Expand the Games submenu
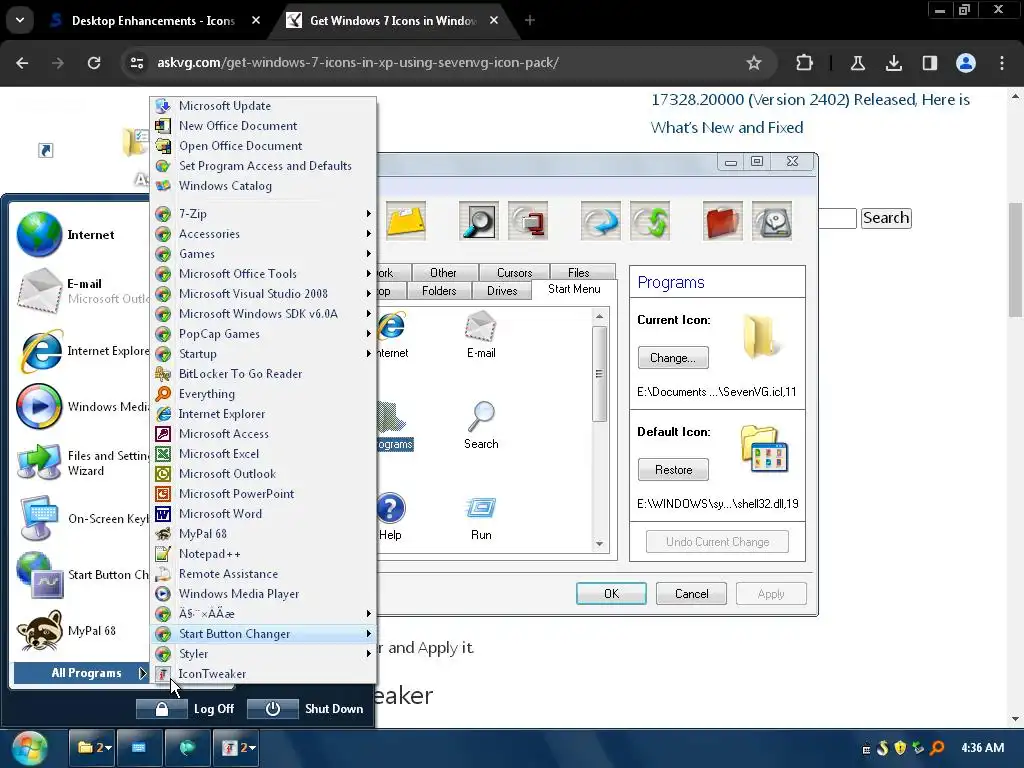The height and width of the screenshot is (768, 1024). point(264,253)
